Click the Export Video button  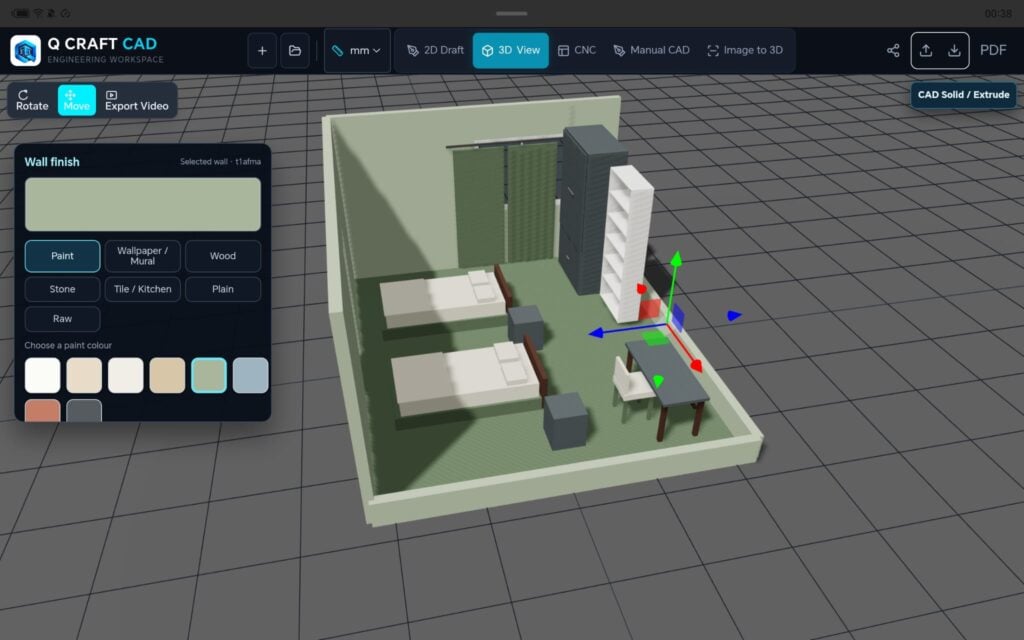[x=136, y=100]
